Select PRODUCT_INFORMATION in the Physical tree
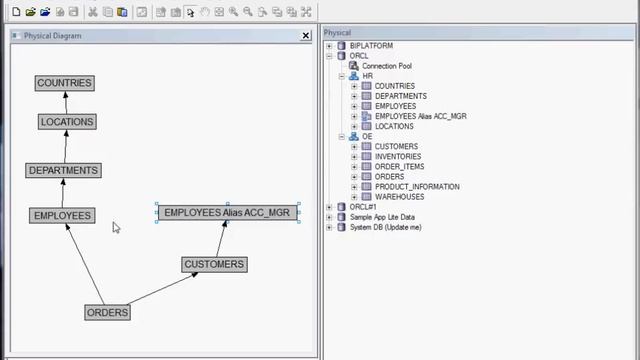640x360 pixels. click(417, 187)
